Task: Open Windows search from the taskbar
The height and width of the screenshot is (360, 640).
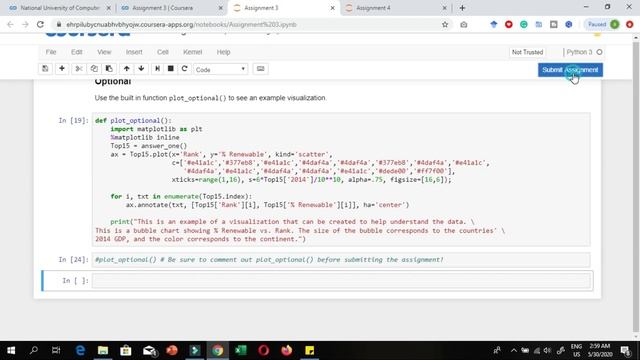Action: [34, 350]
